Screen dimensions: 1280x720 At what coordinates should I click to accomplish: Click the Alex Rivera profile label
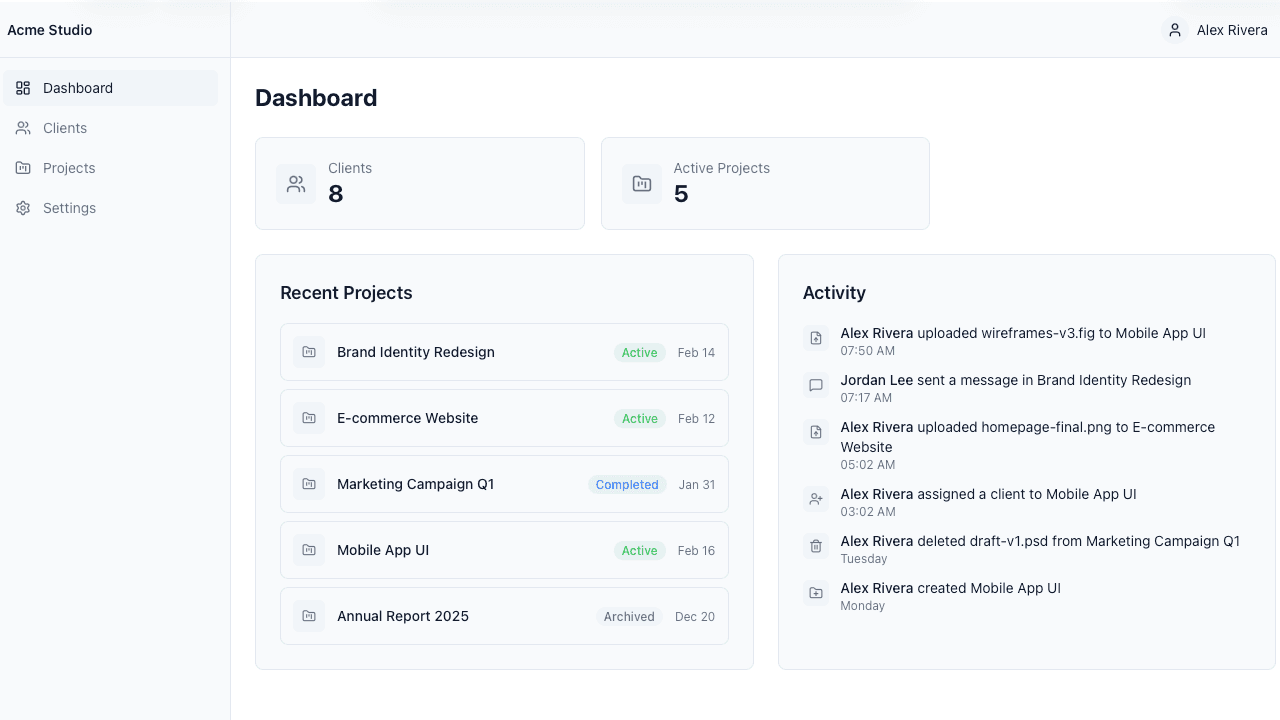1231,30
